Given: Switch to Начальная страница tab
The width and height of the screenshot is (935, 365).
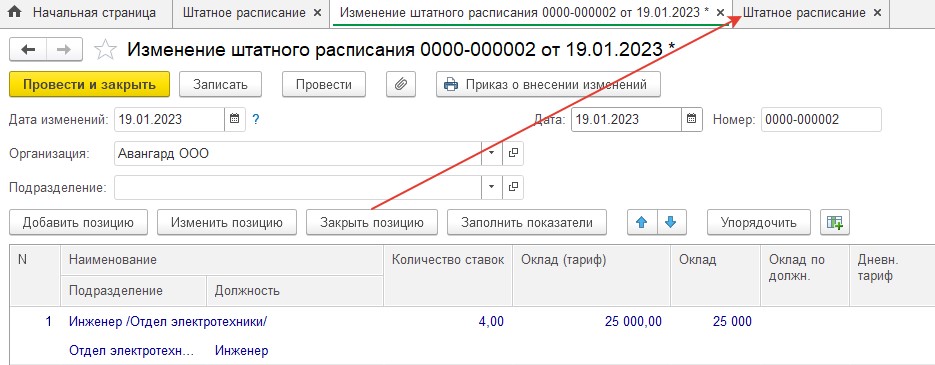Looking at the screenshot, I should click(x=86, y=13).
